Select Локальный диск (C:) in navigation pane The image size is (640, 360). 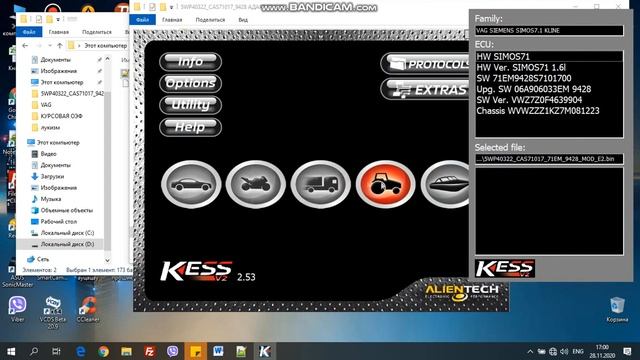(x=63, y=233)
